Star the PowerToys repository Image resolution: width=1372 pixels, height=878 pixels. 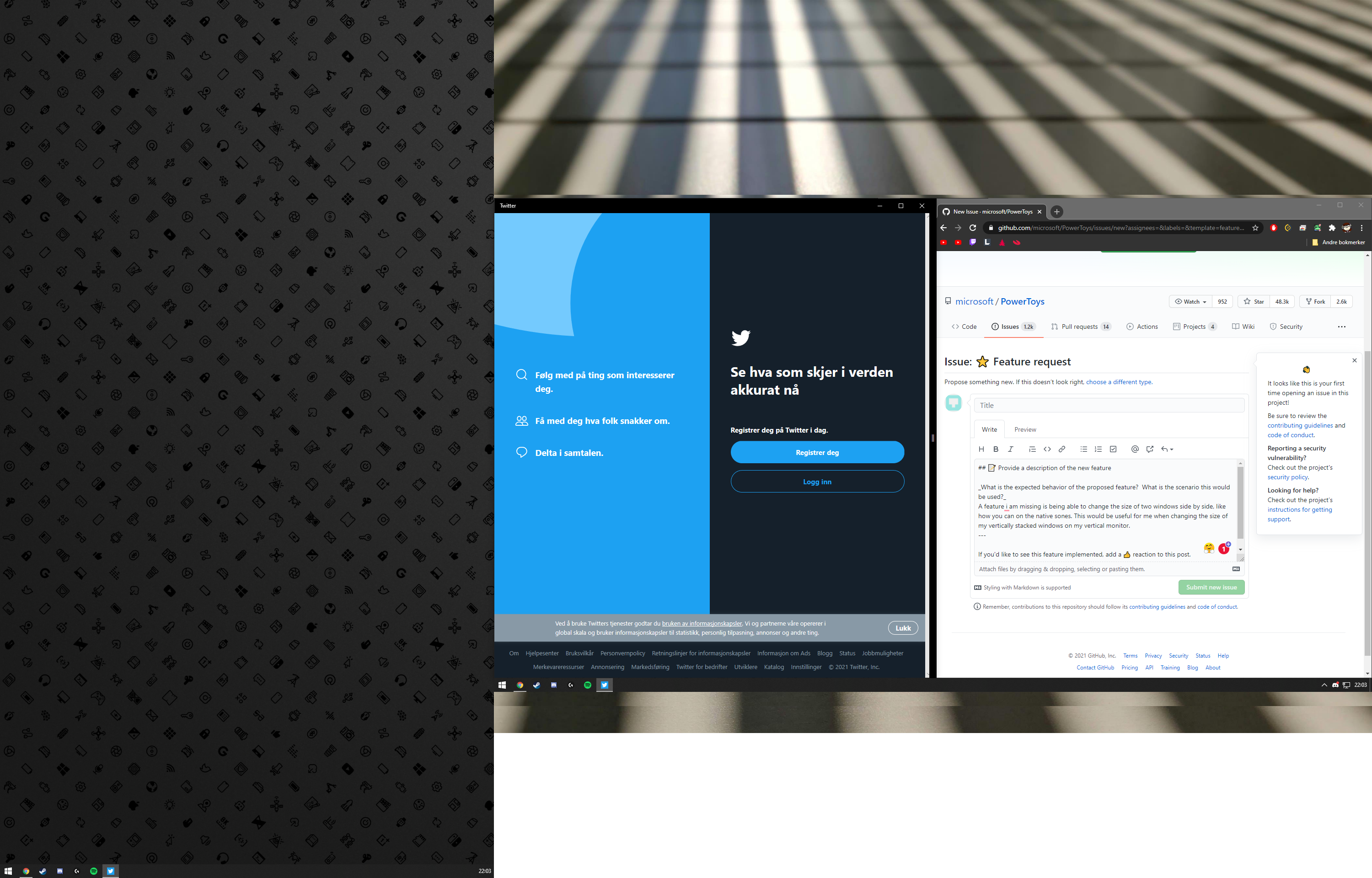[1254, 302]
